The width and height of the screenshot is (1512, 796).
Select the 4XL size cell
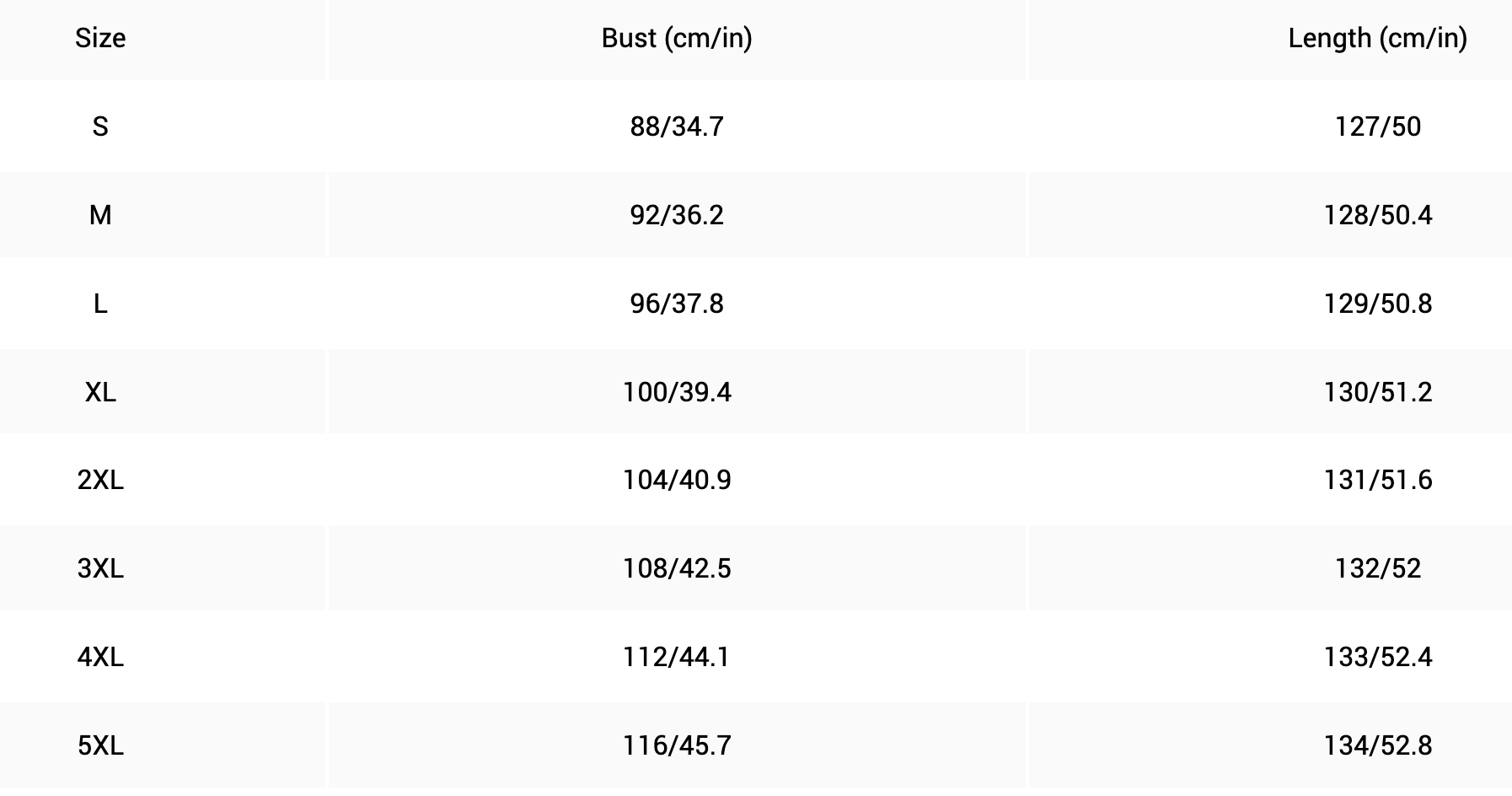pyautogui.click(x=100, y=657)
